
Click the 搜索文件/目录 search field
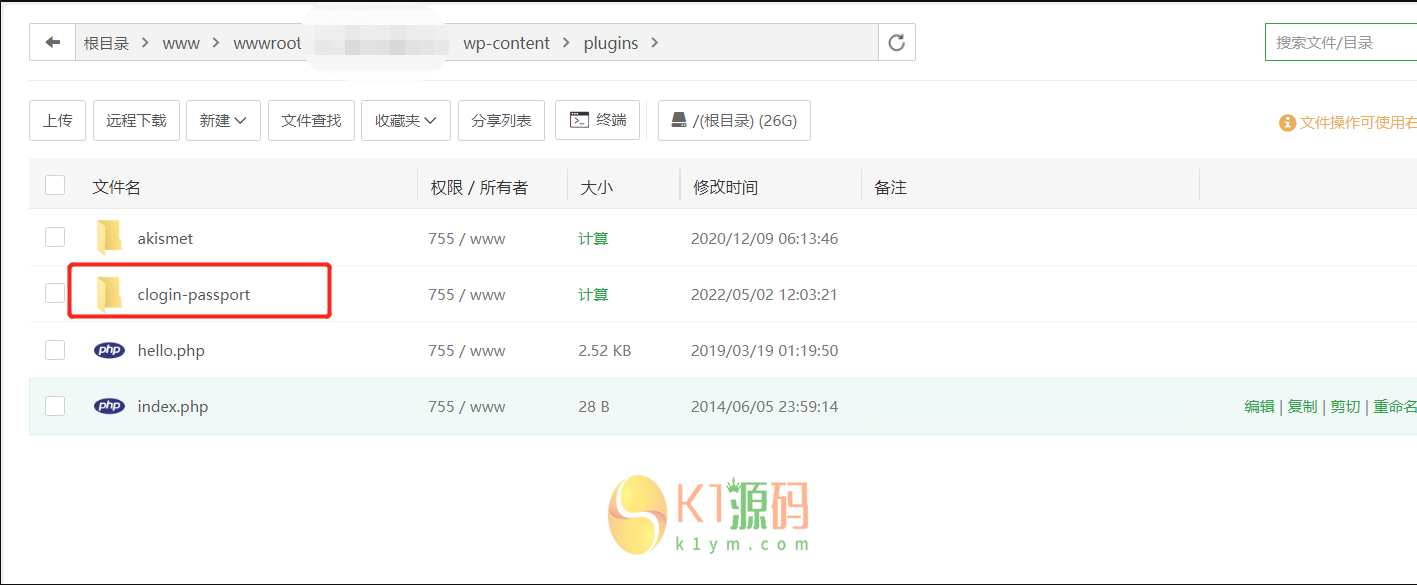(x=1341, y=43)
